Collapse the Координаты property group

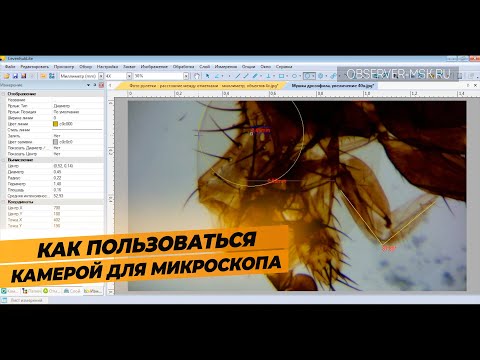coord(3,202)
